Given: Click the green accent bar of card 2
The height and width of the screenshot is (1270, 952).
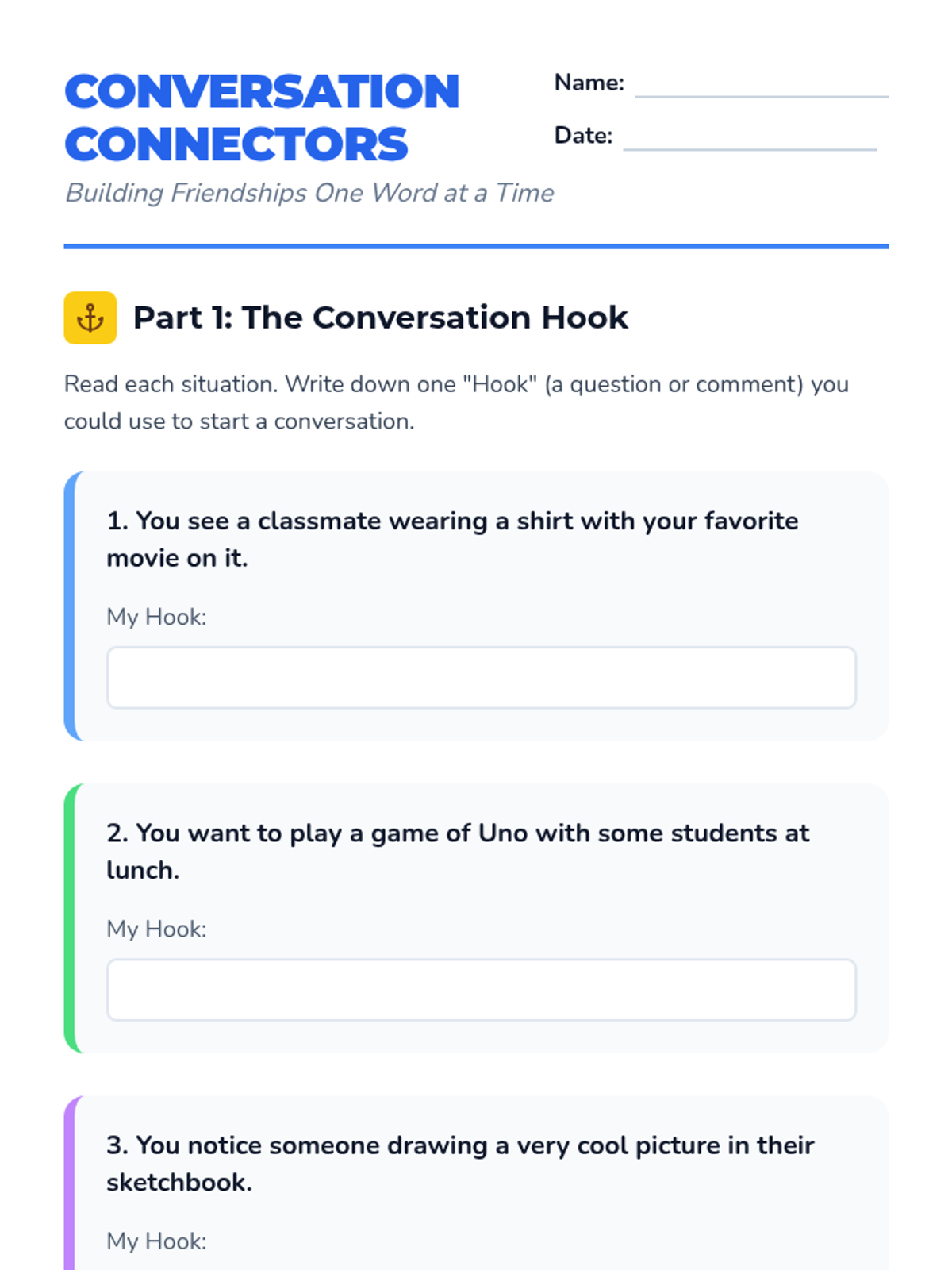Looking at the screenshot, I should (x=70, y=918).
